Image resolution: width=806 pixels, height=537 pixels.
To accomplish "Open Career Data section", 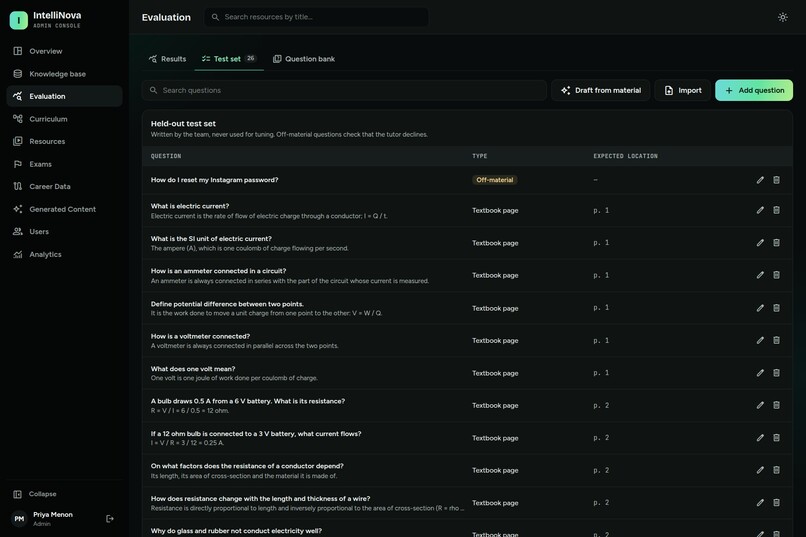I will click(64, 187).
